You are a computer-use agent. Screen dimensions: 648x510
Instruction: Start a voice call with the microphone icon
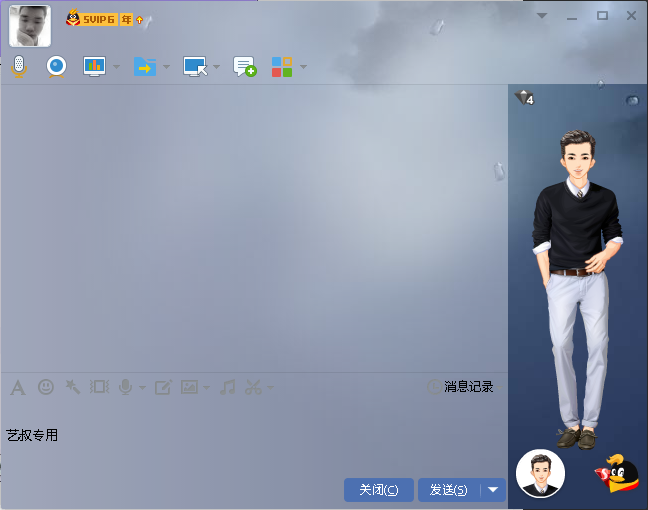(19, 66)
